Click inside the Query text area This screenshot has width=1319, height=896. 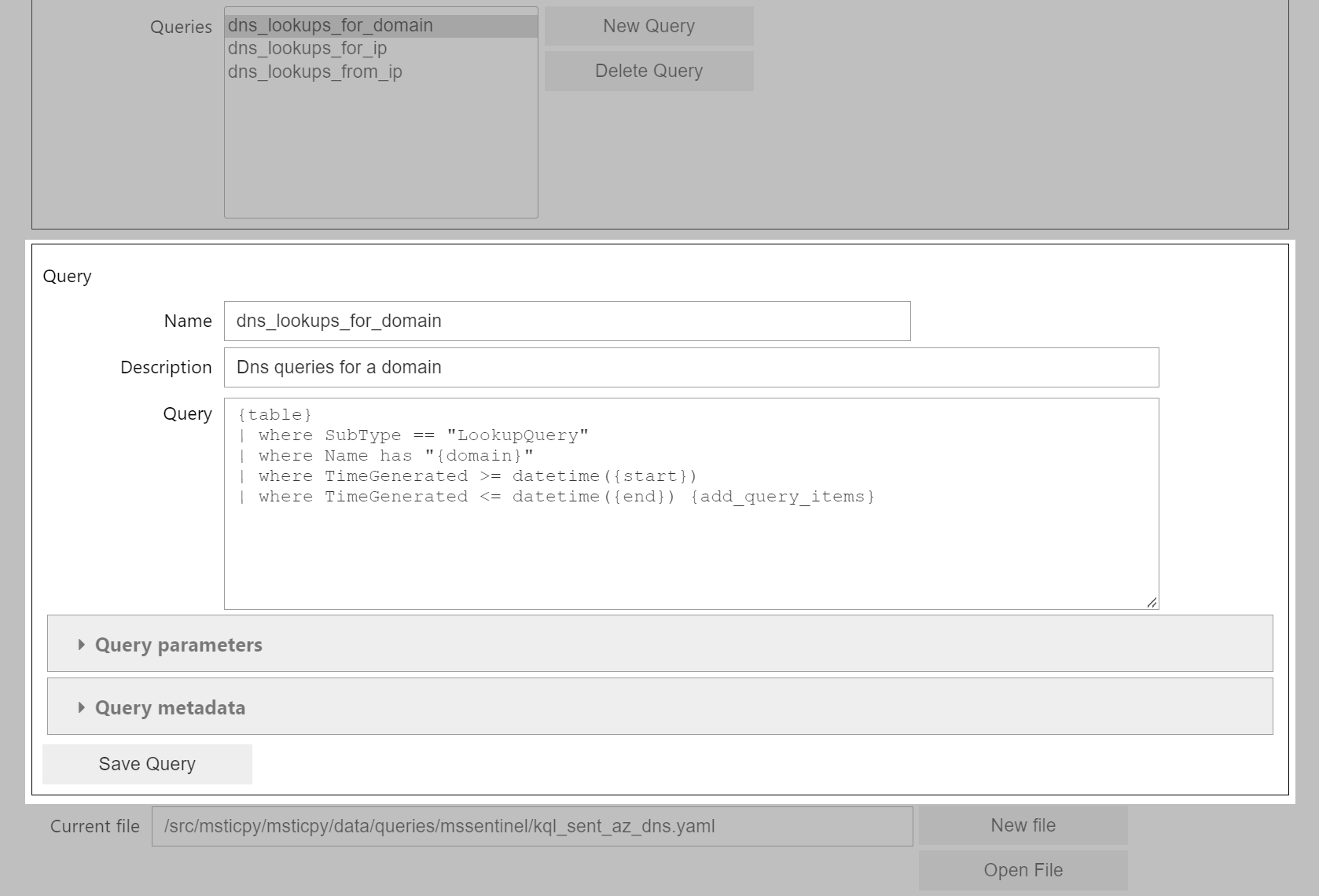(691, 503)
